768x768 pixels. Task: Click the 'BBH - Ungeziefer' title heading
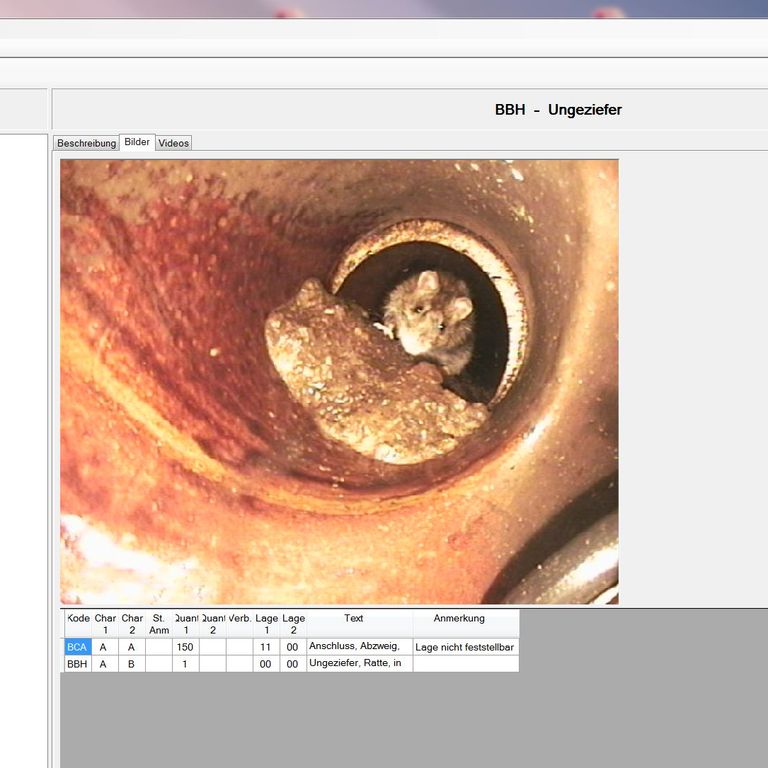pyautogui.click(x=558, y=110)
